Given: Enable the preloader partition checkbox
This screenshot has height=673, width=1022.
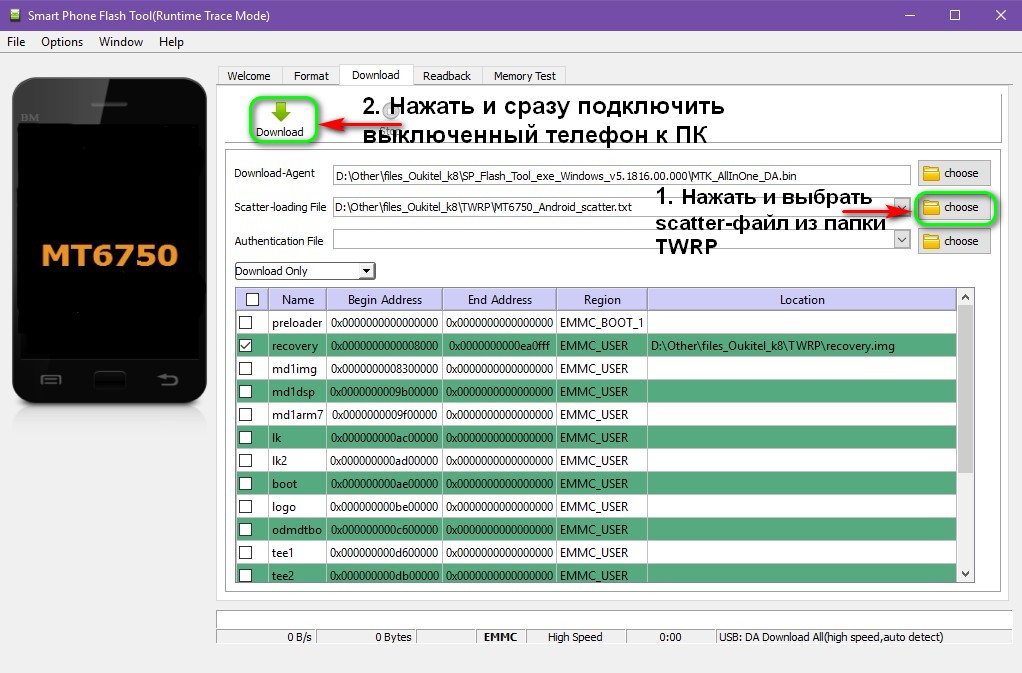Looking at the screenshot, I should click(246, 323).
